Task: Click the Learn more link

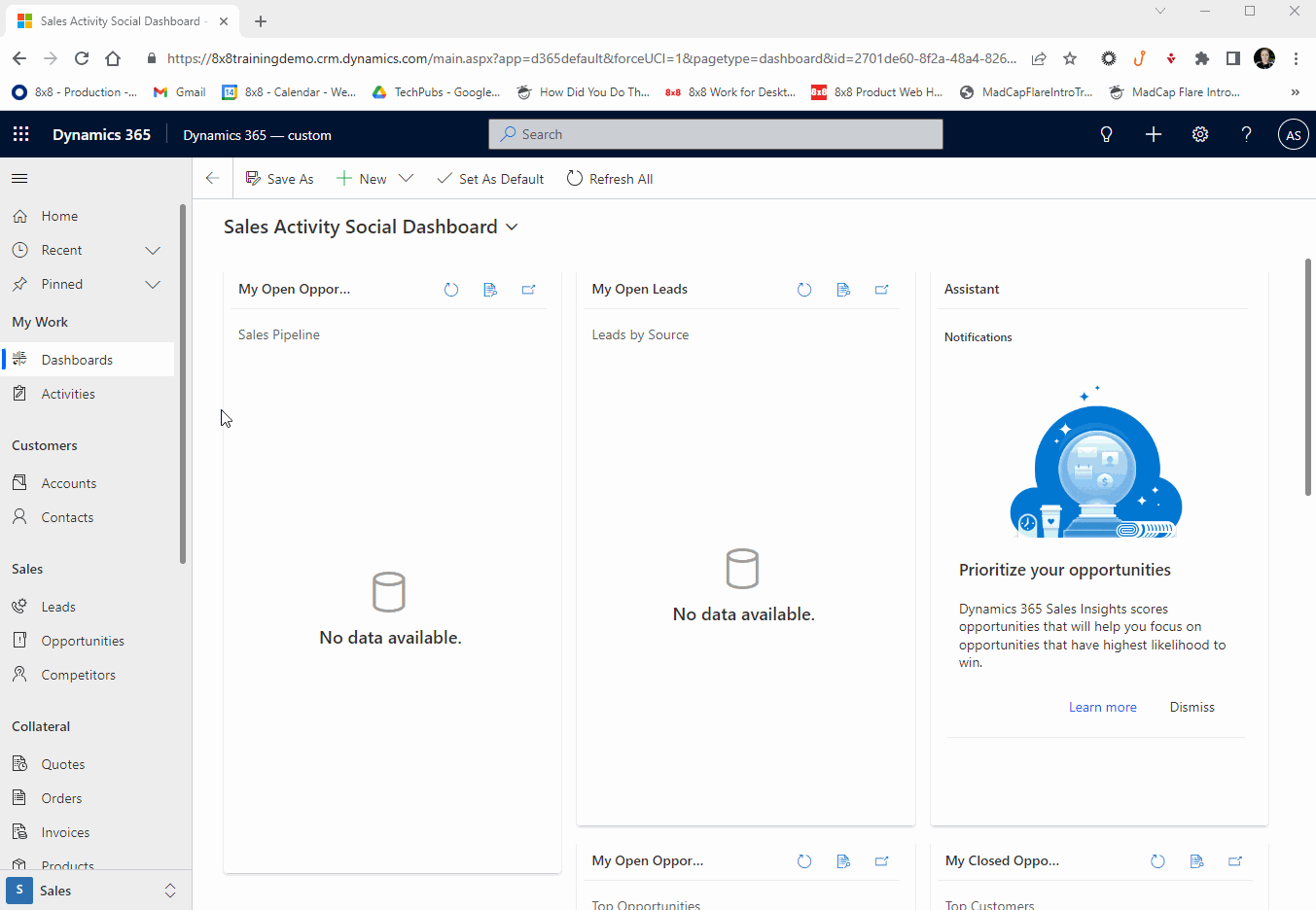Action: 1102,707
